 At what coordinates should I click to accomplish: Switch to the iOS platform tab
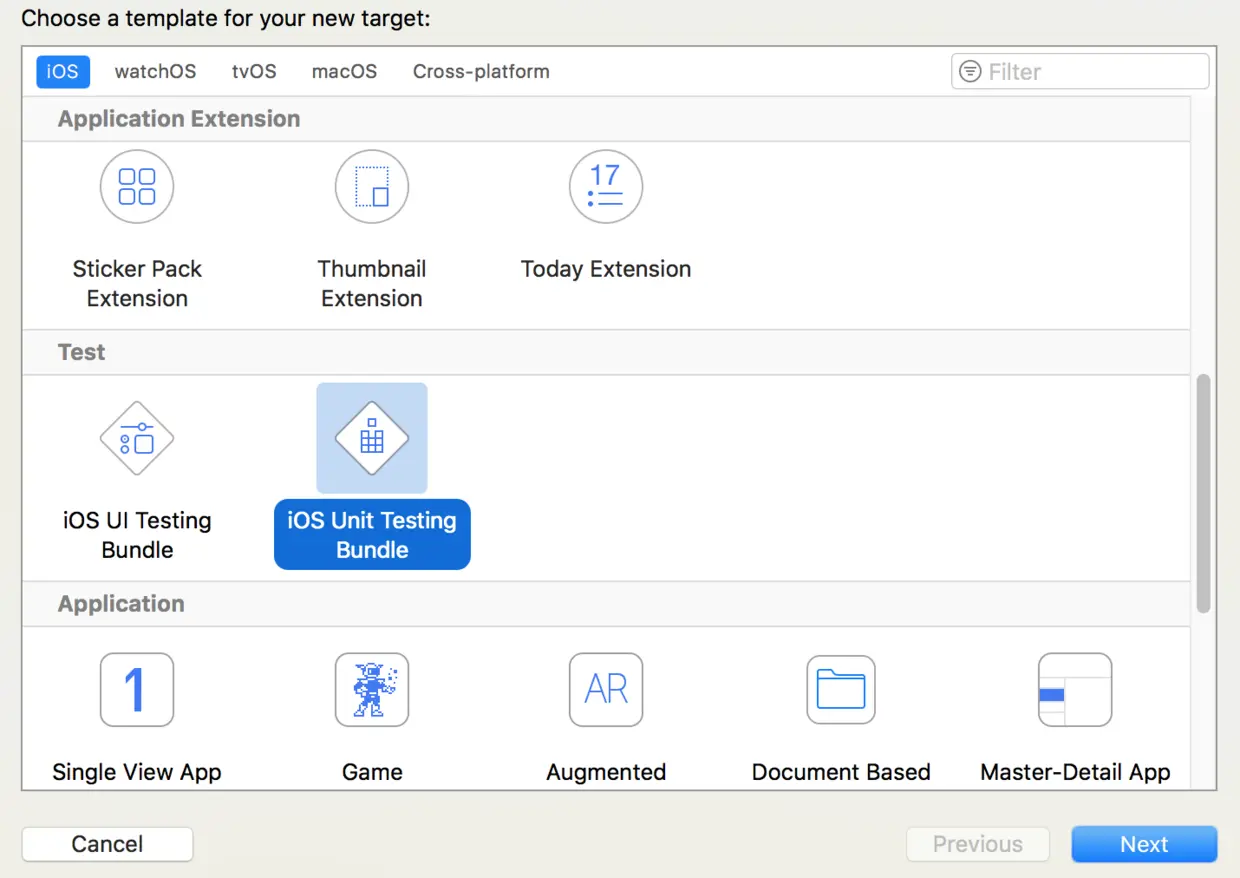pos(63,72)
